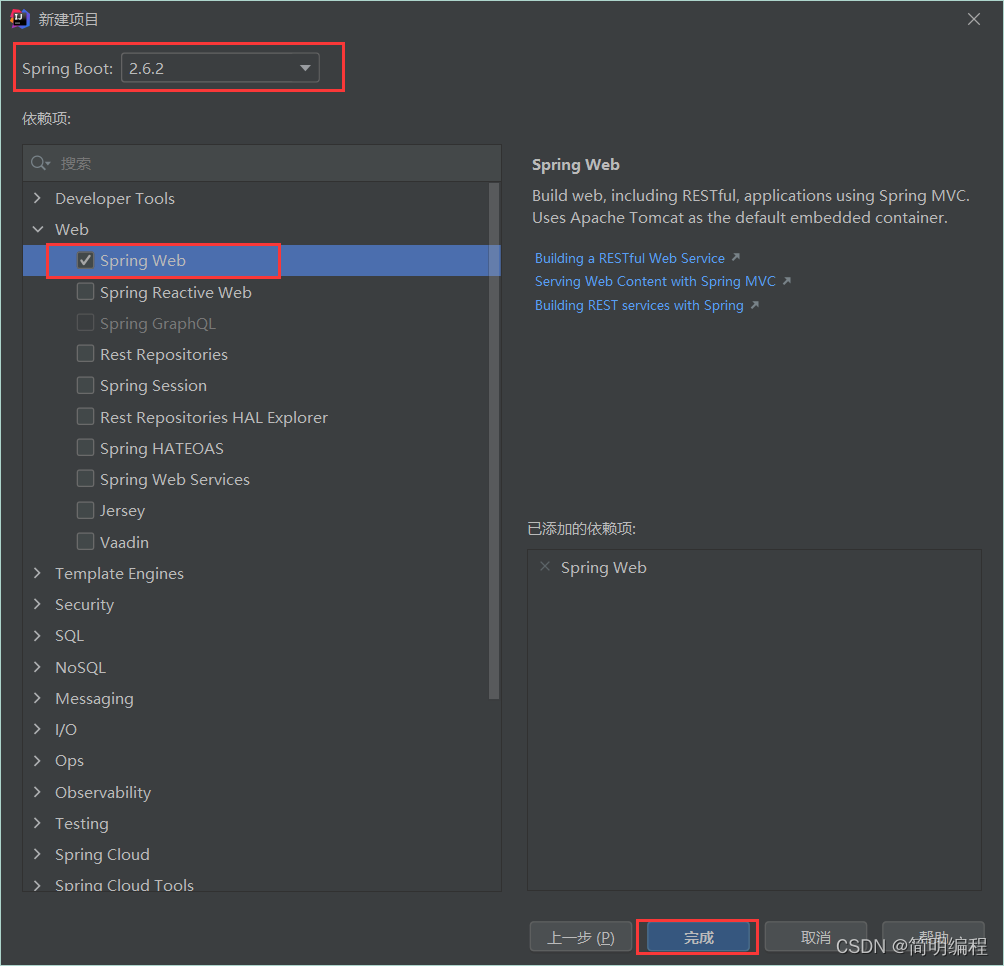Click the 帮助 help button

click(x=933, y=937)
